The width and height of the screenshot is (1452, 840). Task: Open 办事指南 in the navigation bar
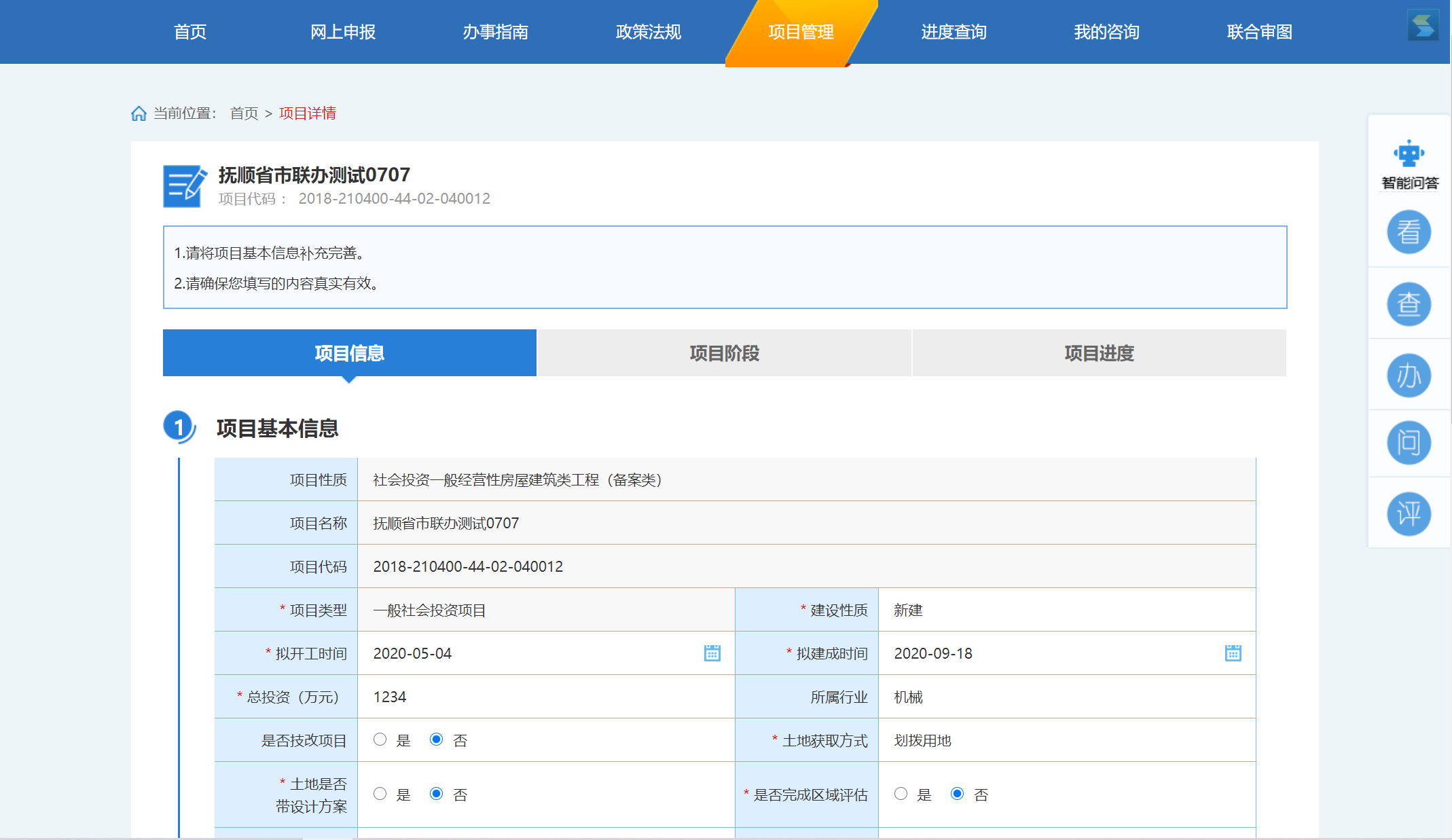(x=496, y=32)
